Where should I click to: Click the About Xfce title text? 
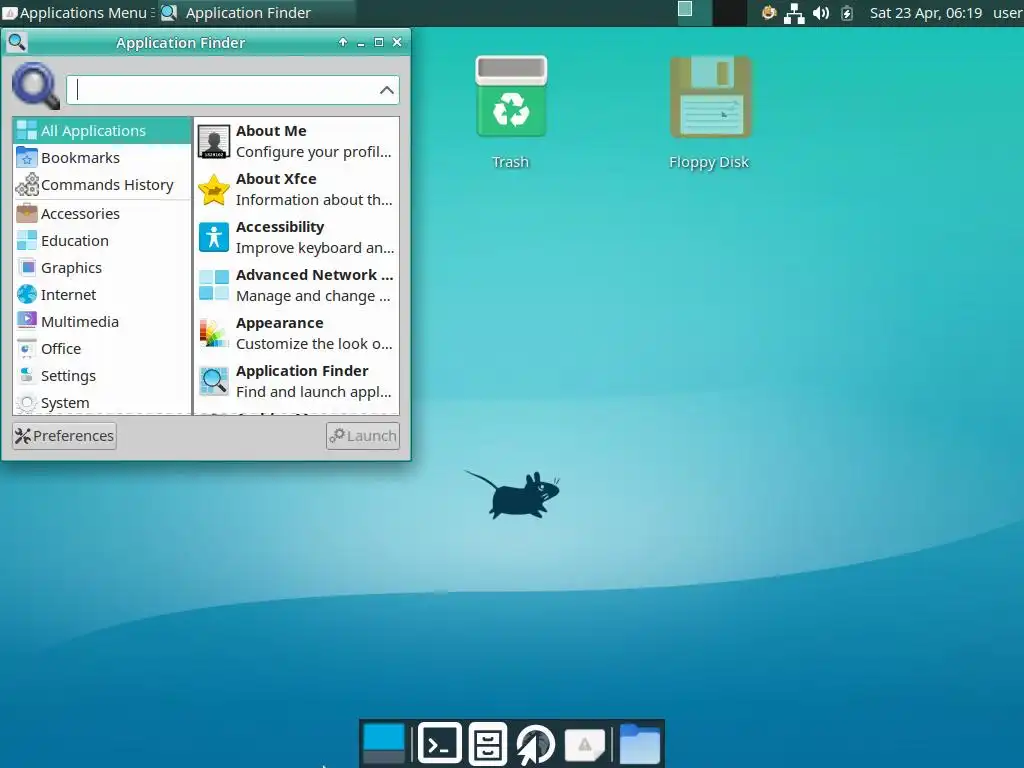(276, 179)
